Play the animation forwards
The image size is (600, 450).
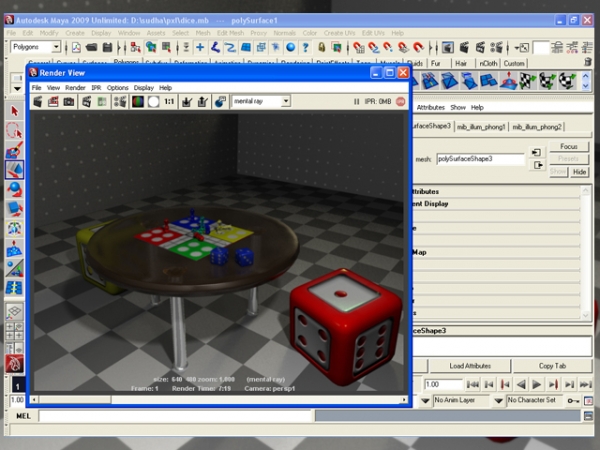tap(536, 385)
